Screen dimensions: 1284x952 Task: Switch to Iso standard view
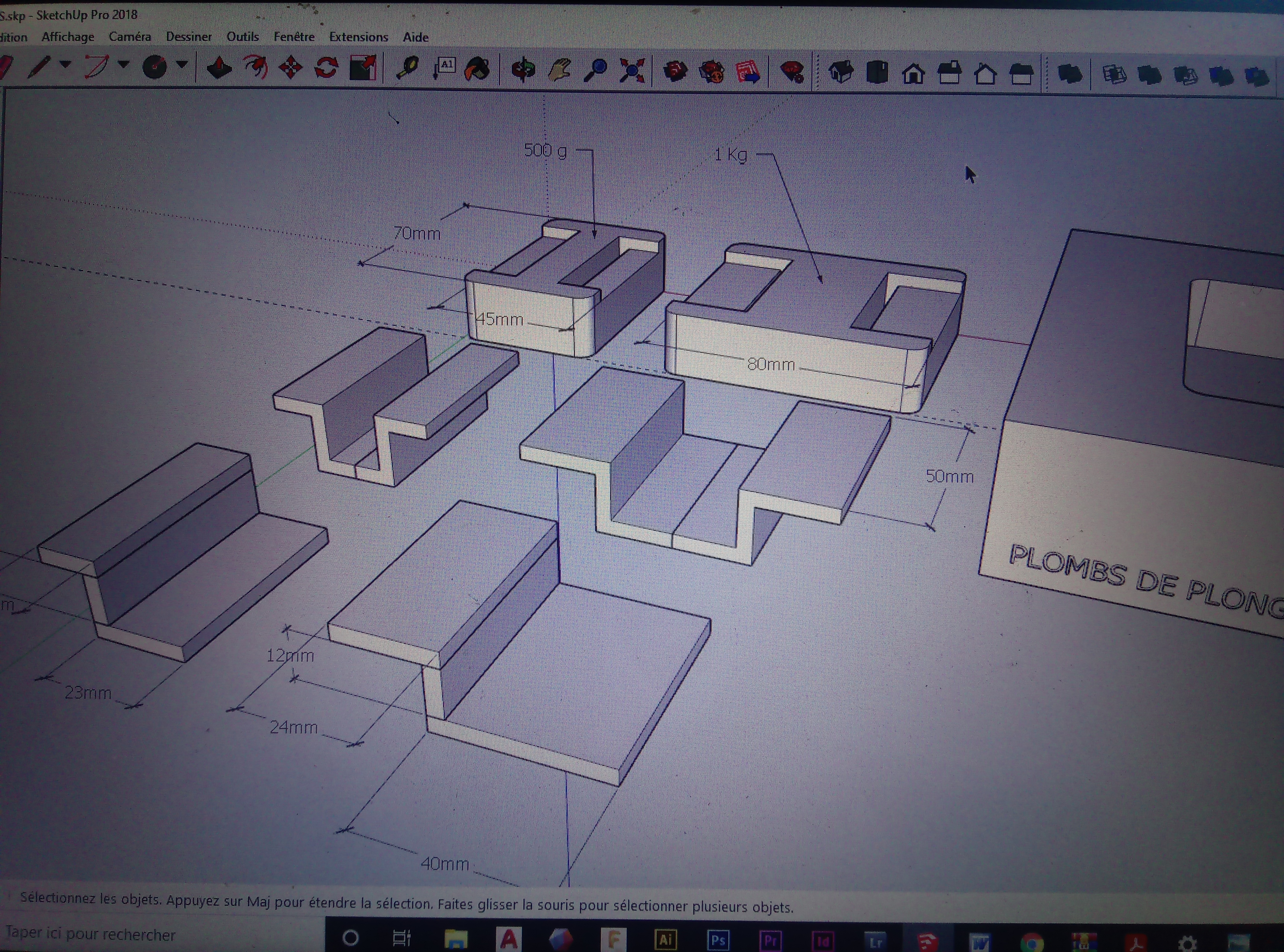(841, 73)
